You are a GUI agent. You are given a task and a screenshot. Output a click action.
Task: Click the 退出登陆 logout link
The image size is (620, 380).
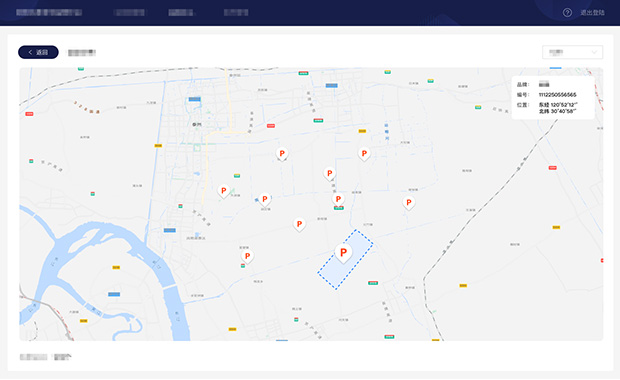click(x=592, y=13)
